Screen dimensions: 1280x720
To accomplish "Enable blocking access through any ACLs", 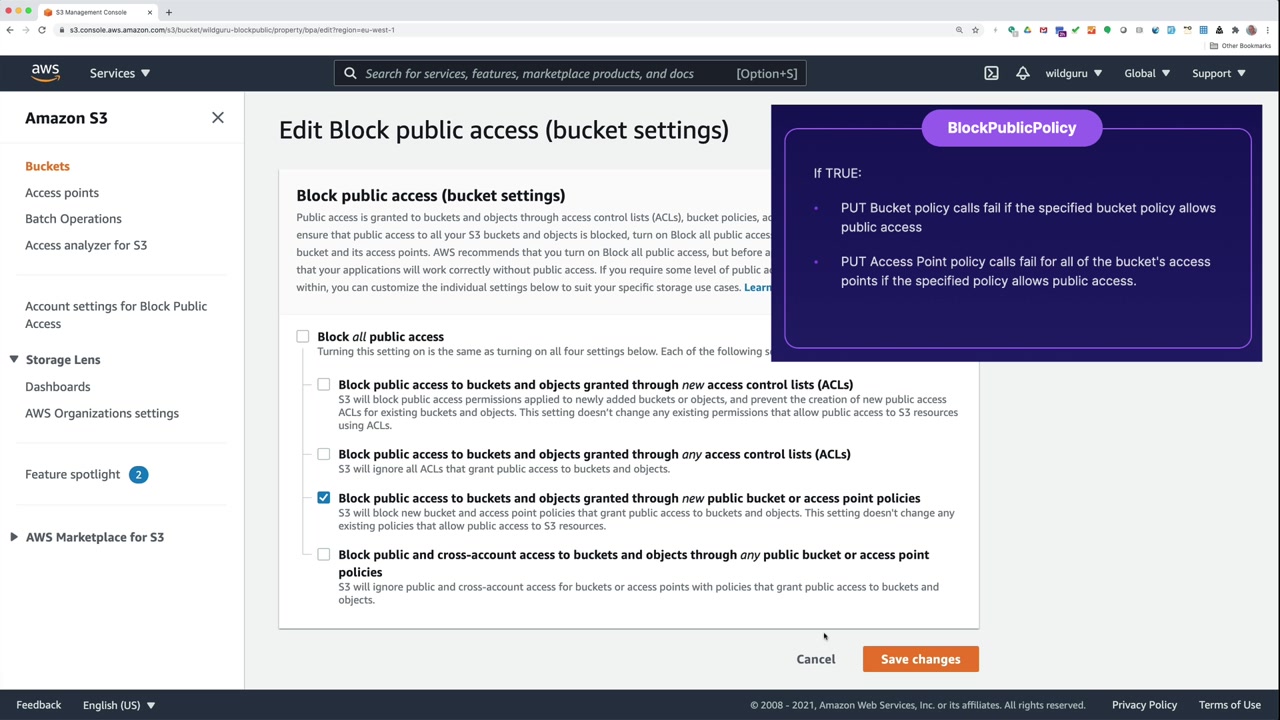I will click(324, 454).
